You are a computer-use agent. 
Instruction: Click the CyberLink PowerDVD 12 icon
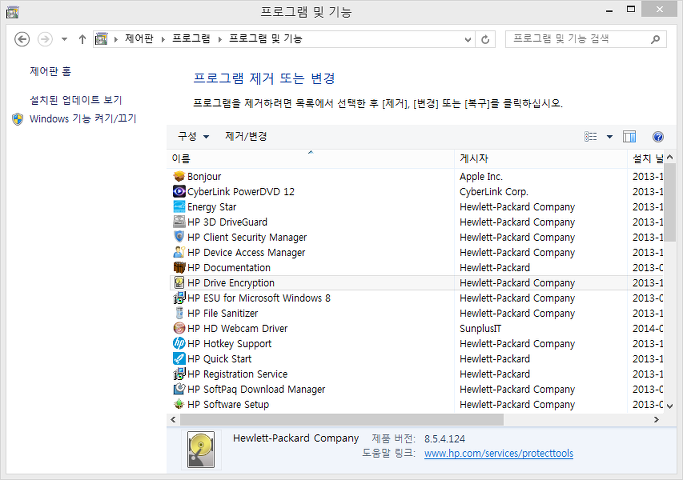coord(179,192)
